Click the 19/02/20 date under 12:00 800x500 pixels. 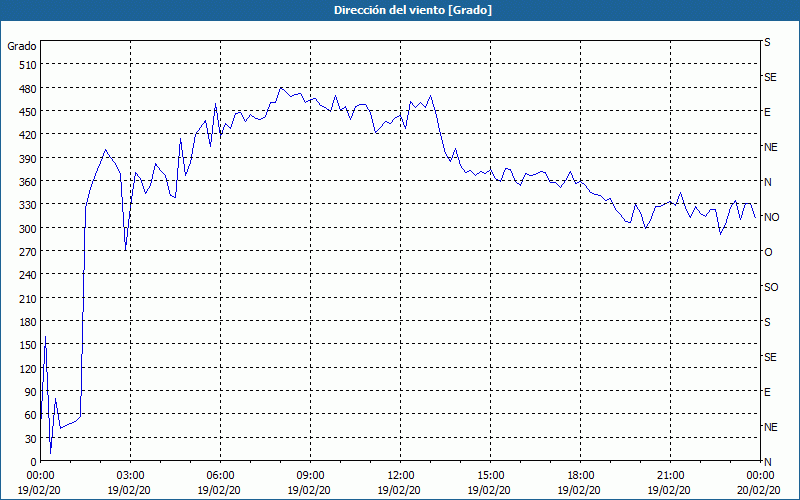pos(399,490)
